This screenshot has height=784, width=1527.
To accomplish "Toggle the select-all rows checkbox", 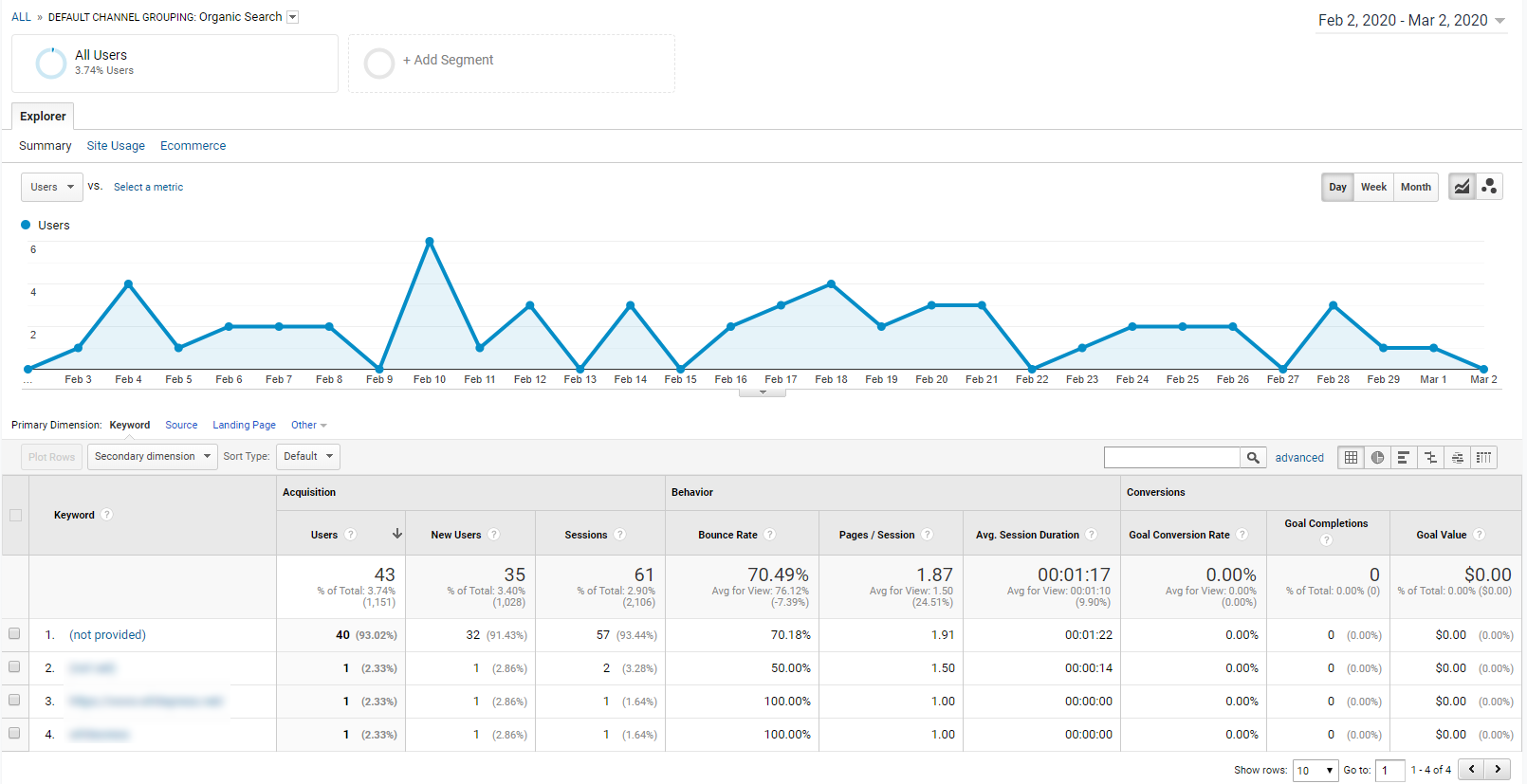I will 15,515.
